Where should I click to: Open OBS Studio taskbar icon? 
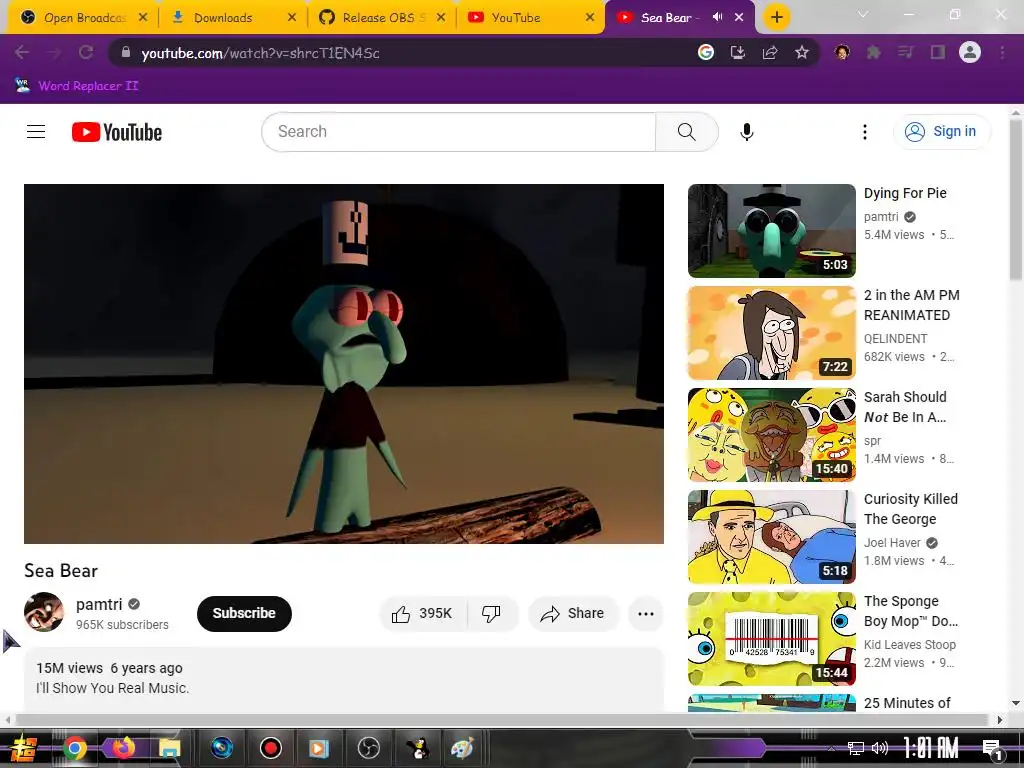[368, 748]
